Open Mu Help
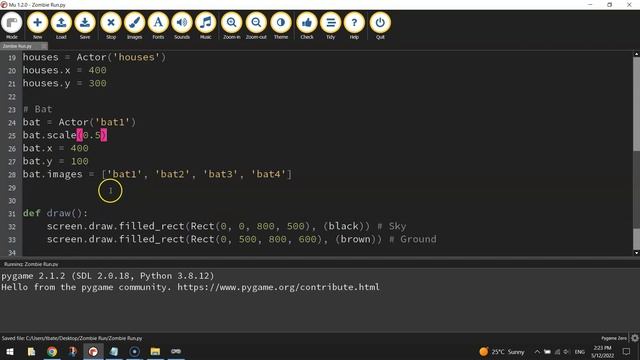The height and width of the screenshot is (360, 640). [354, 26]
